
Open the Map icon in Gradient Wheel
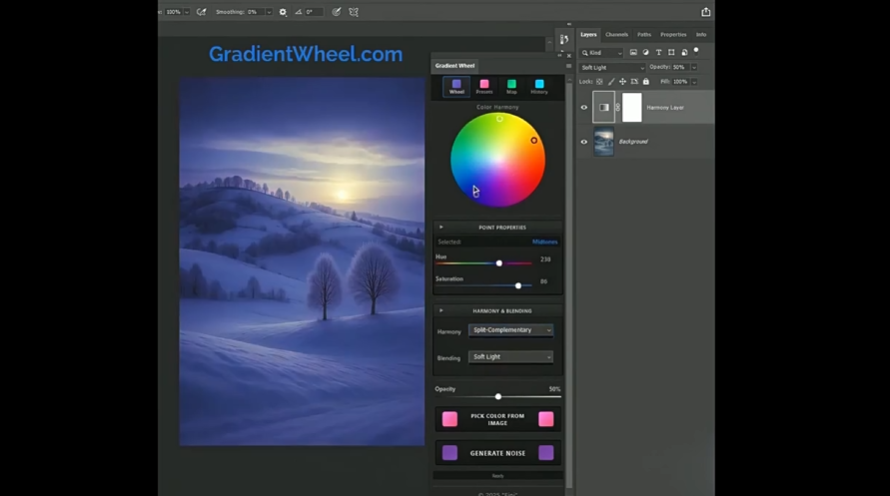pos(511,87)
